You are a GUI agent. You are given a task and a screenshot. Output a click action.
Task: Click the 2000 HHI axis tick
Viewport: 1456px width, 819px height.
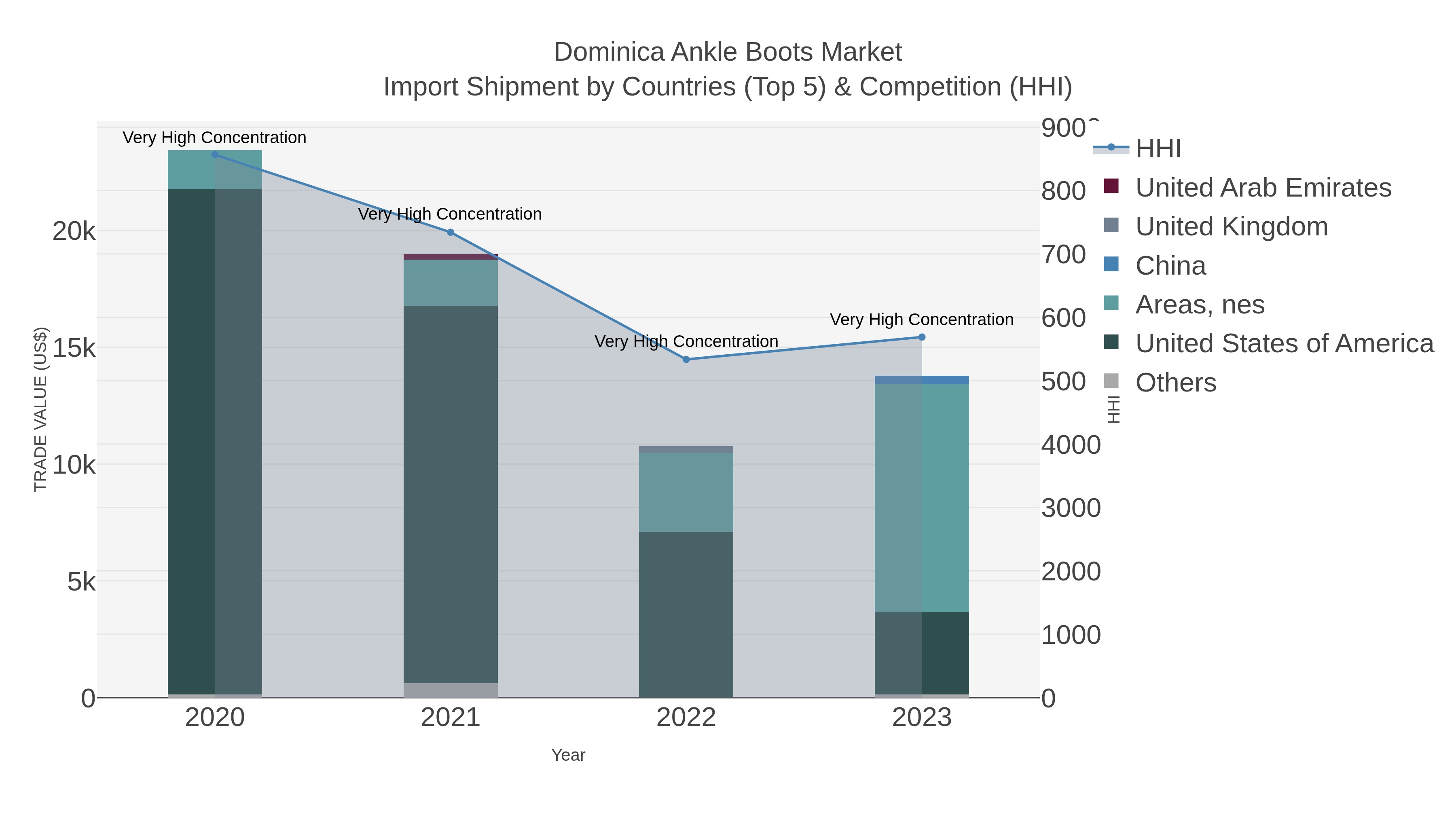click(x=1071, y=571)
